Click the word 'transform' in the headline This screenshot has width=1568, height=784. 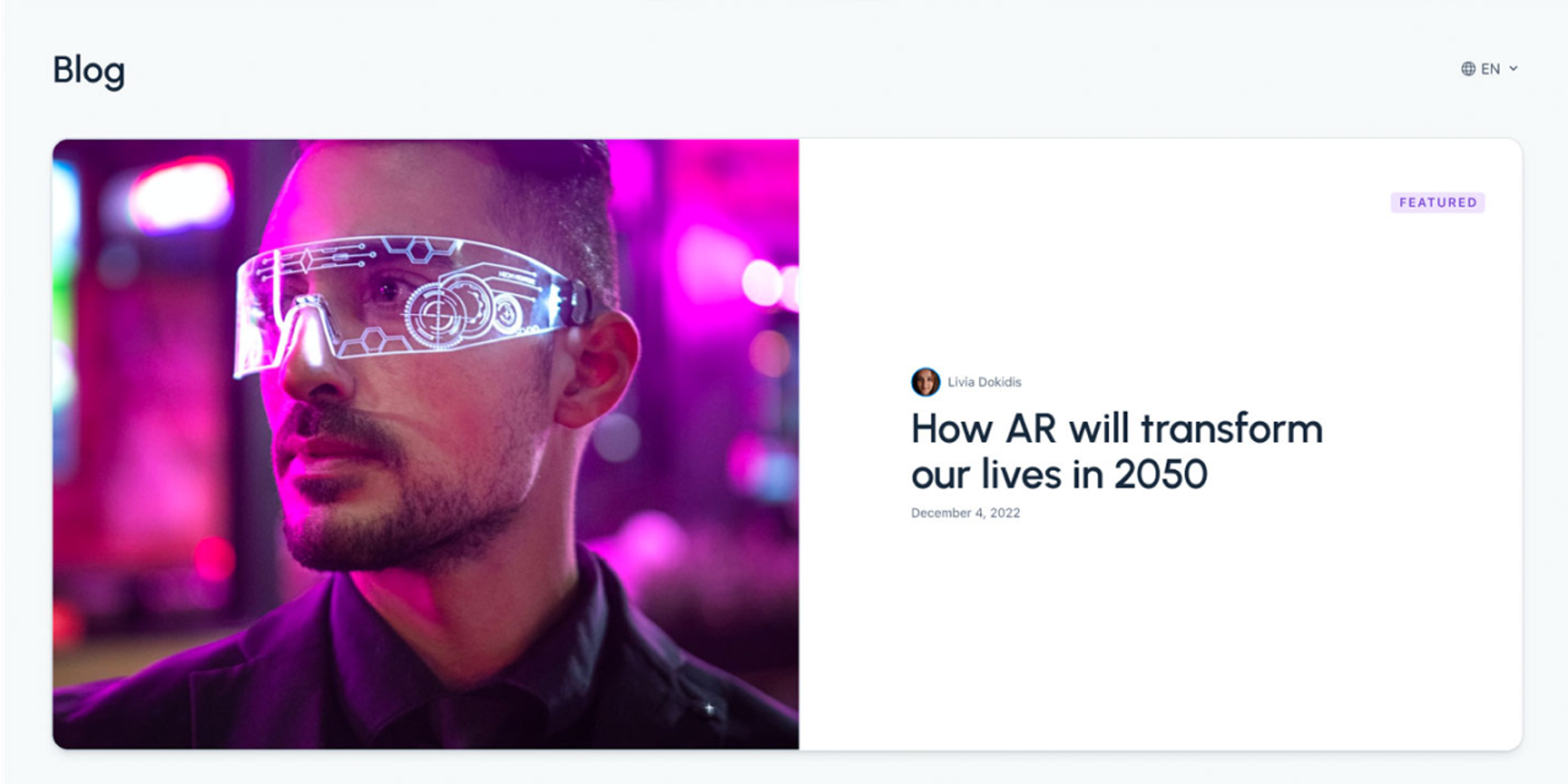pyautogui.click(x=1232, y=428)
